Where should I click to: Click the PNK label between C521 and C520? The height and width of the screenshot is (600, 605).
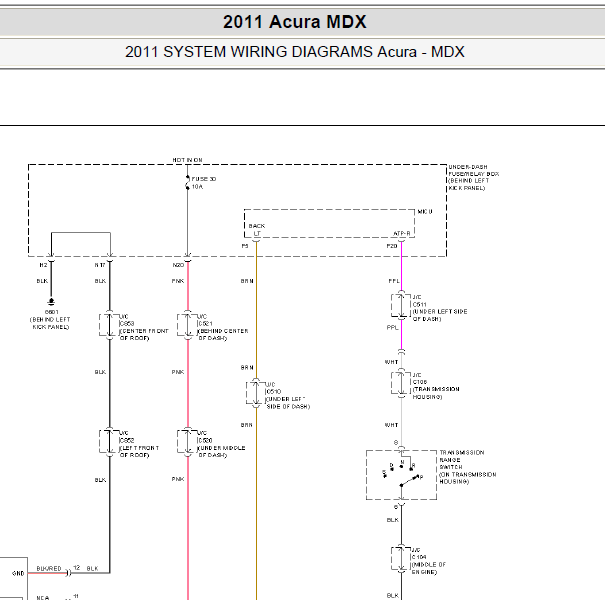pos(177,372)
